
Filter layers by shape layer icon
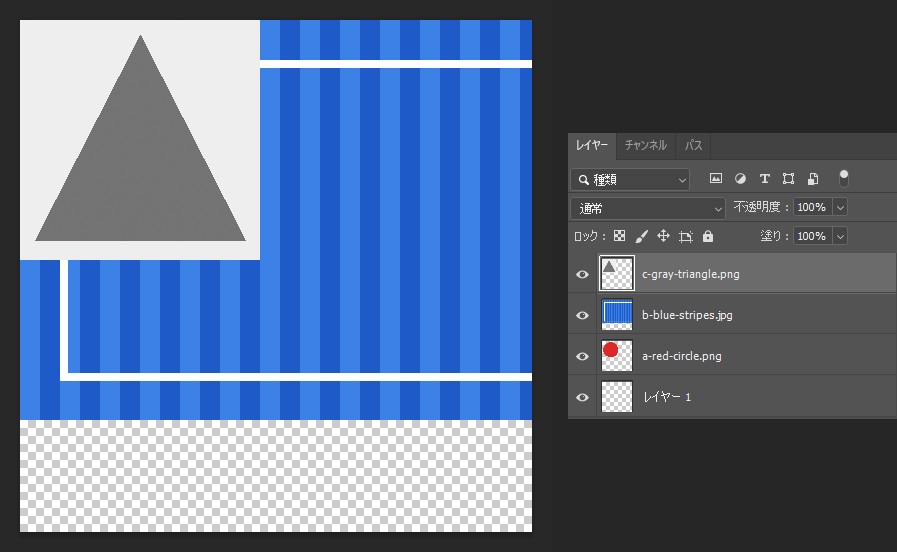point(788,178)
